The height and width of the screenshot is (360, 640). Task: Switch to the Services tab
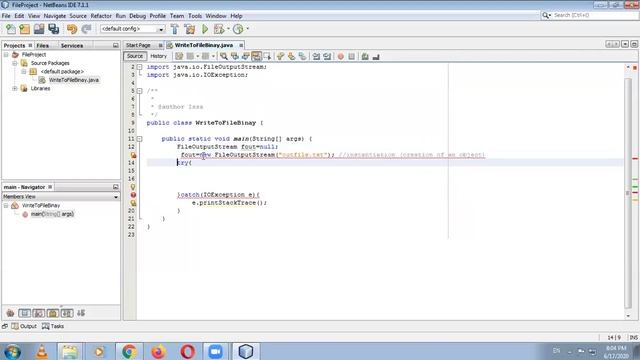(x=72, y=46)
